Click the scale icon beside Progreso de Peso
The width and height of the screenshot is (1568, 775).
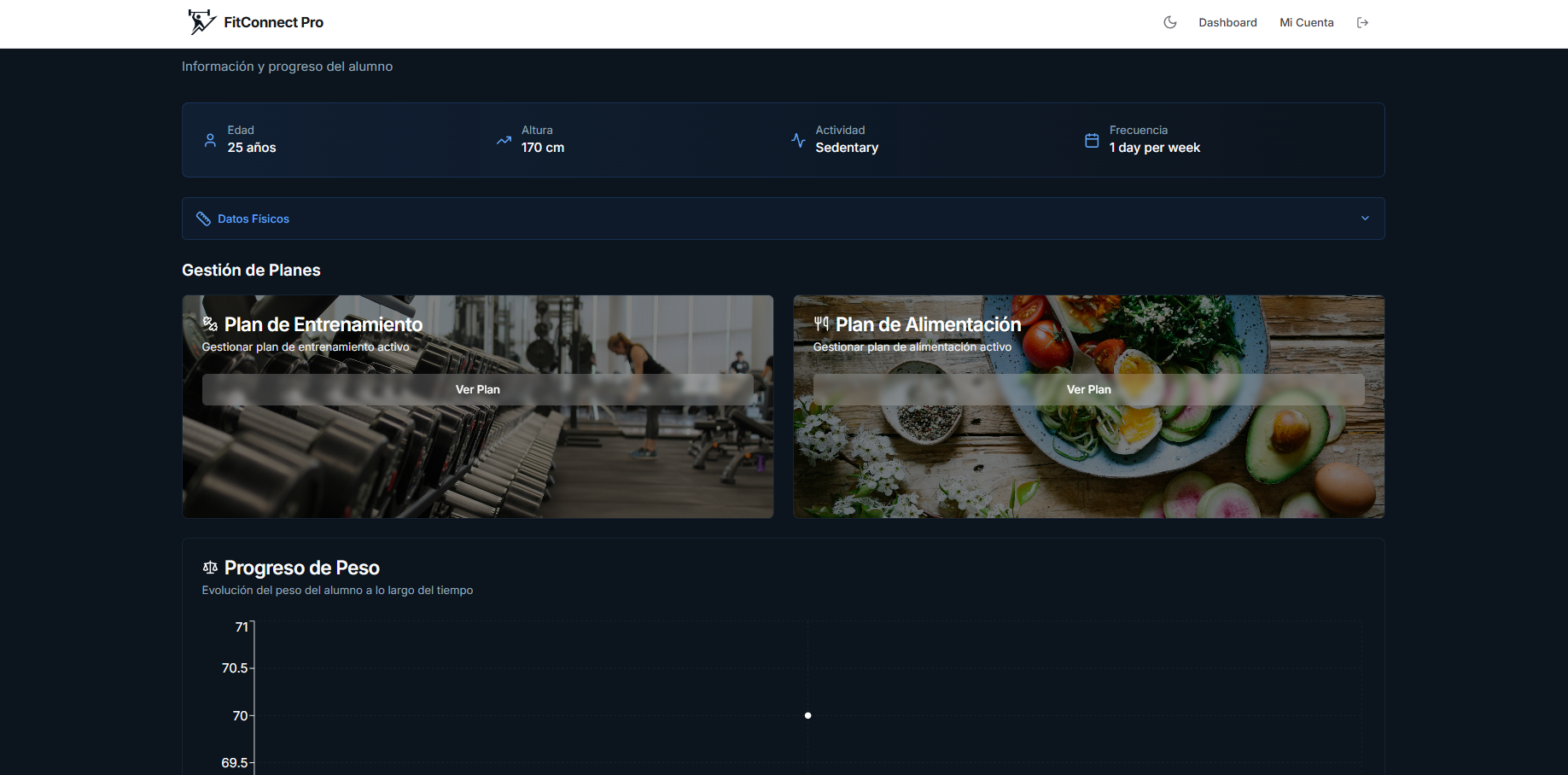(x=210, y=568)
